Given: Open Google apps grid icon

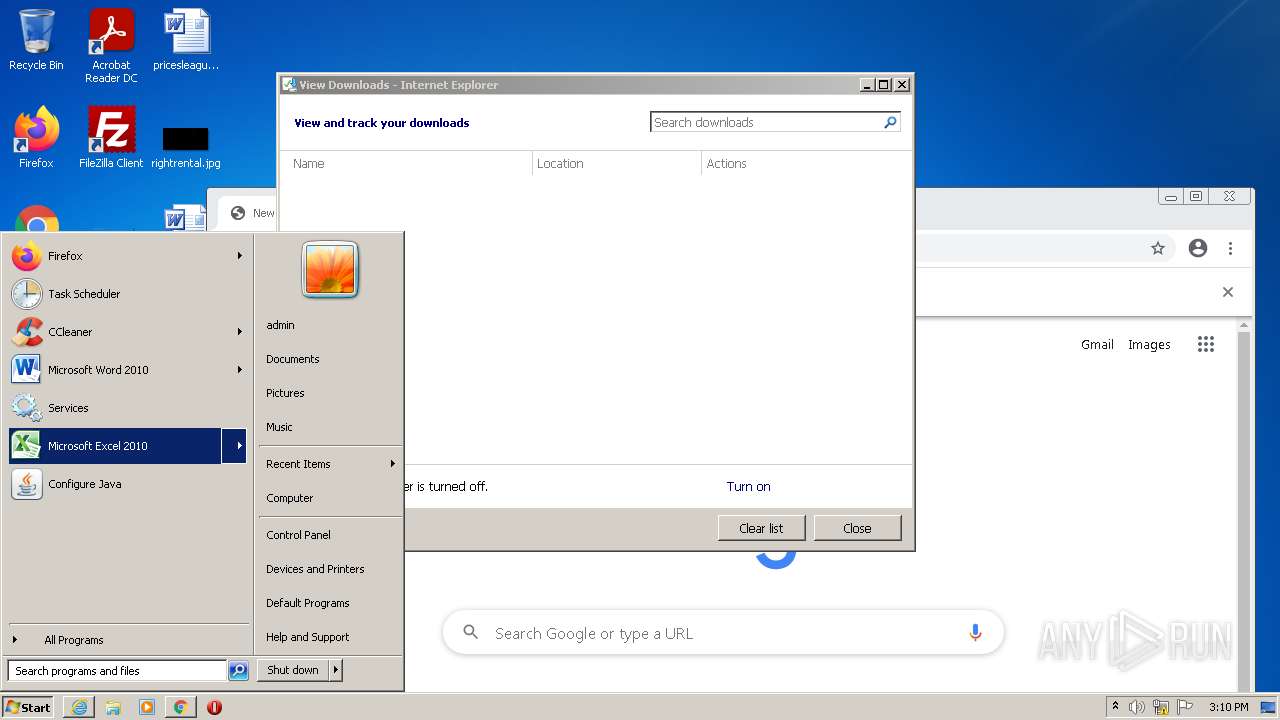Looking at the screenshot, I should point(1206,344).
